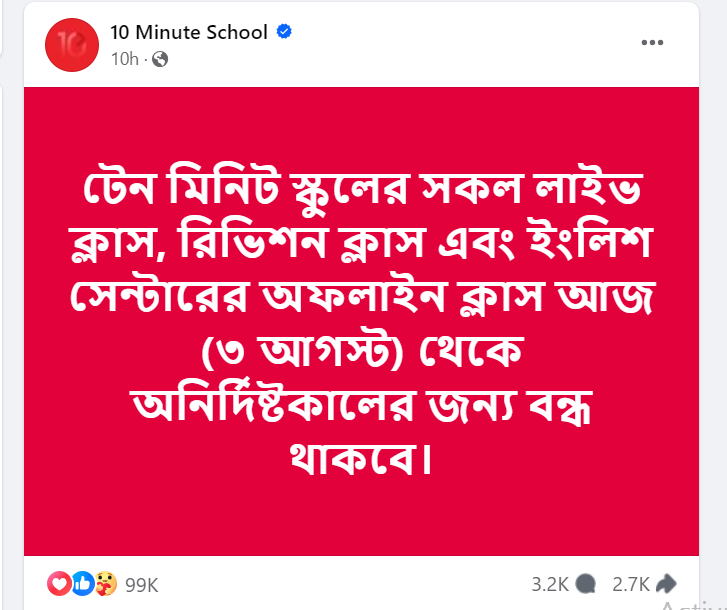727x610 pixels.
Task: Open the 3.2K comments count
Action: pyautogui.click(x=550, y=585)
